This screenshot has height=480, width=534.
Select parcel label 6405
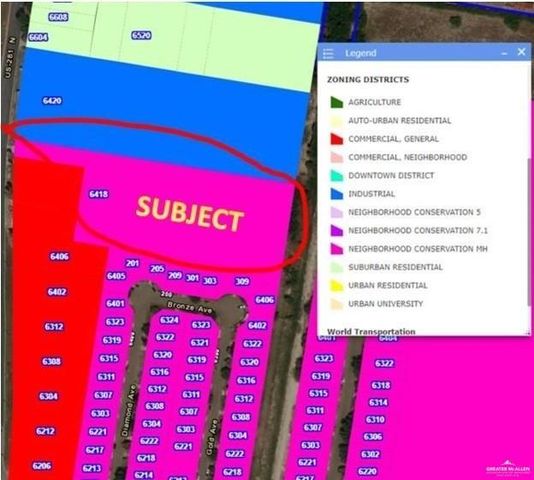pyautogui.click(x=116, y=276)
